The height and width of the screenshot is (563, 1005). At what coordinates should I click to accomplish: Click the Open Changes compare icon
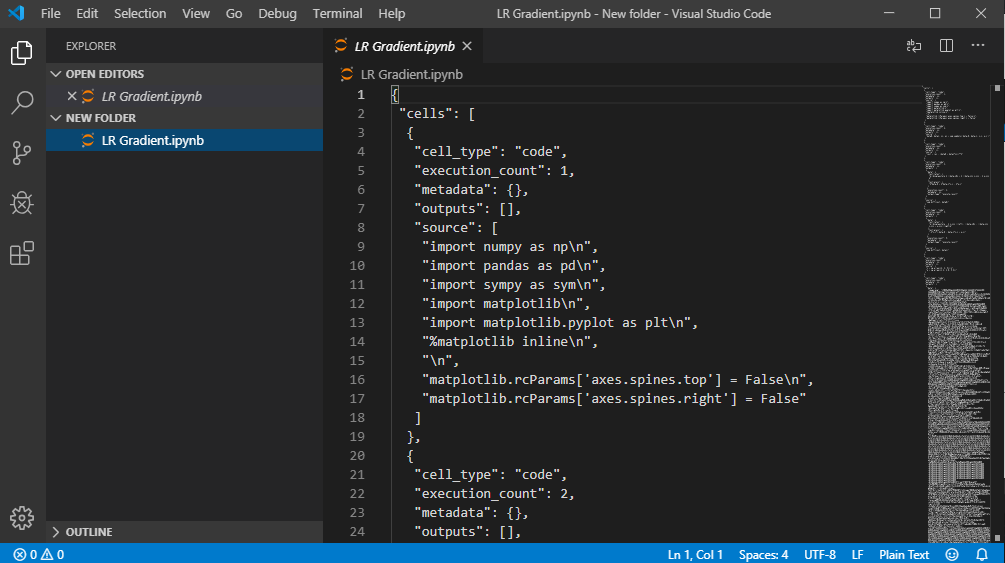coord(914,46)
